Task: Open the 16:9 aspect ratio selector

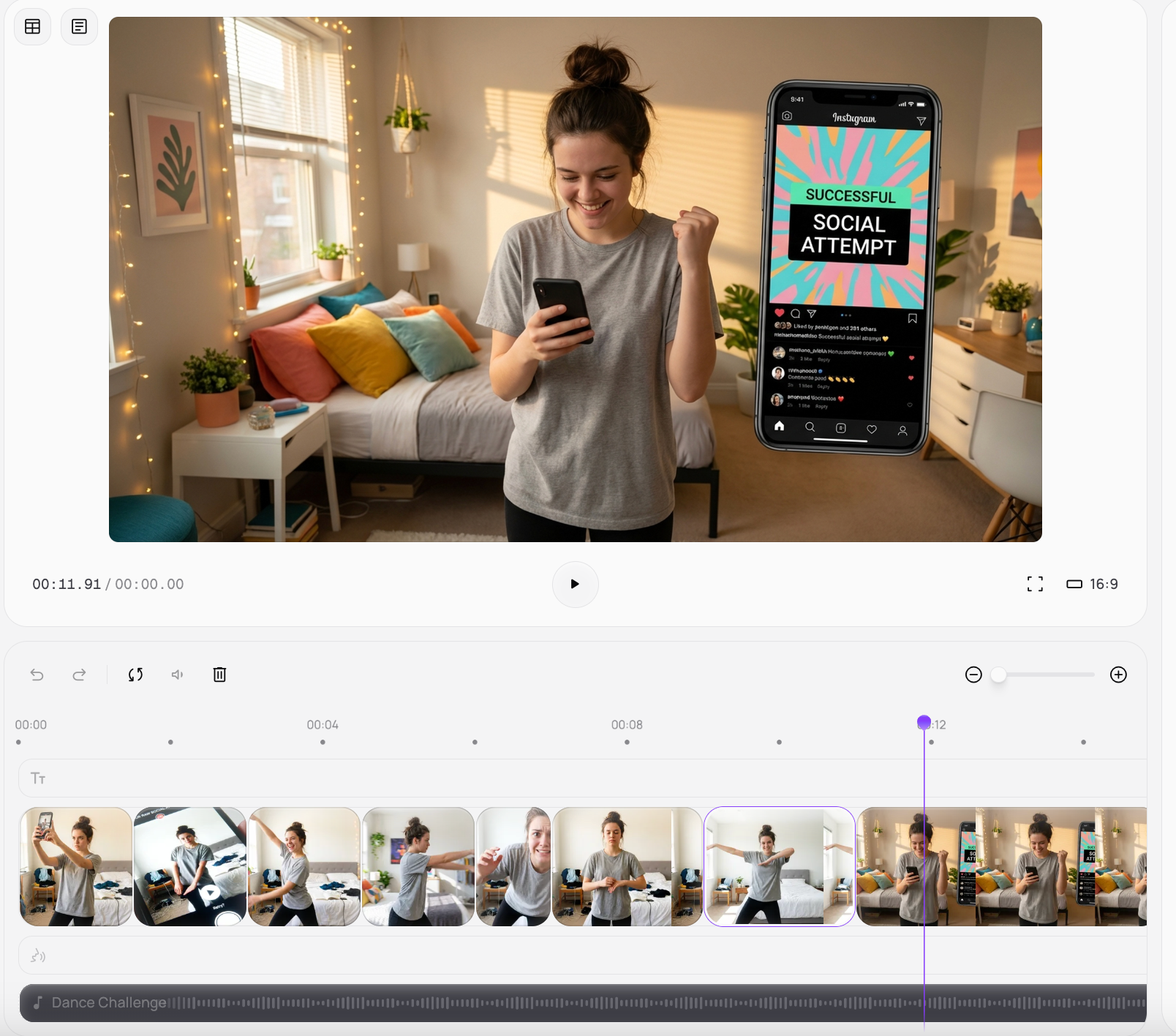Action: [1093, 584]
